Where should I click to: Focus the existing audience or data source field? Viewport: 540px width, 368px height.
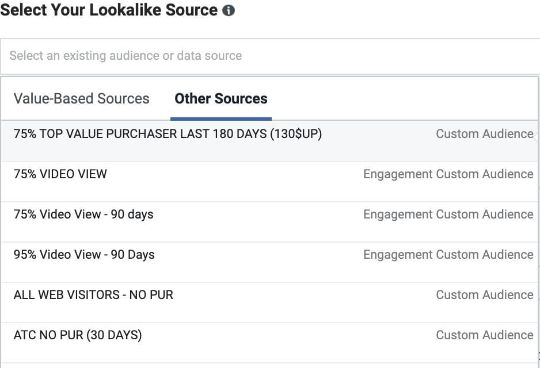click(270, 56)
